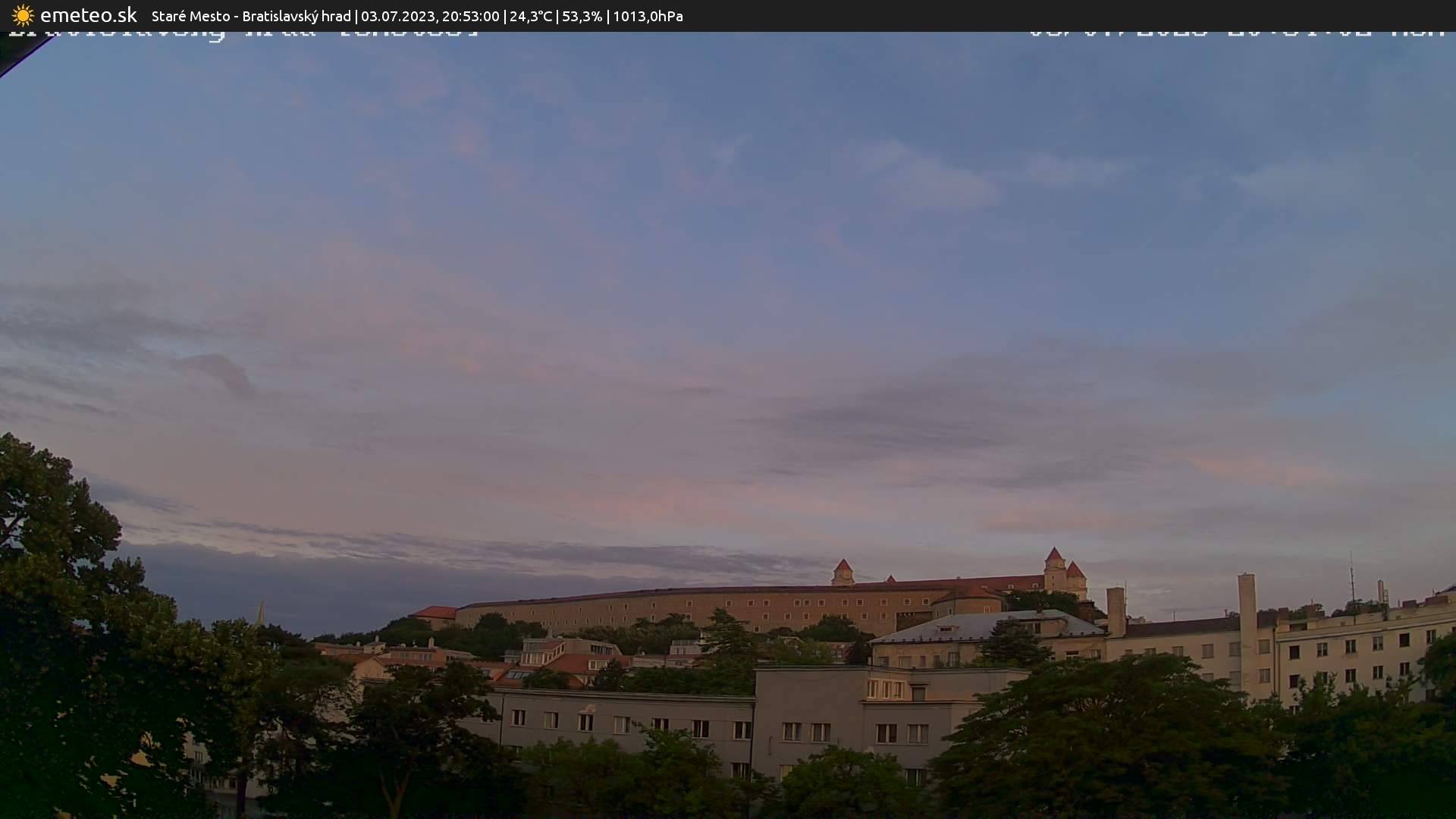Click the camera name overlay text top-left
Screen dimensions: 1456x819
coord(243,33)
